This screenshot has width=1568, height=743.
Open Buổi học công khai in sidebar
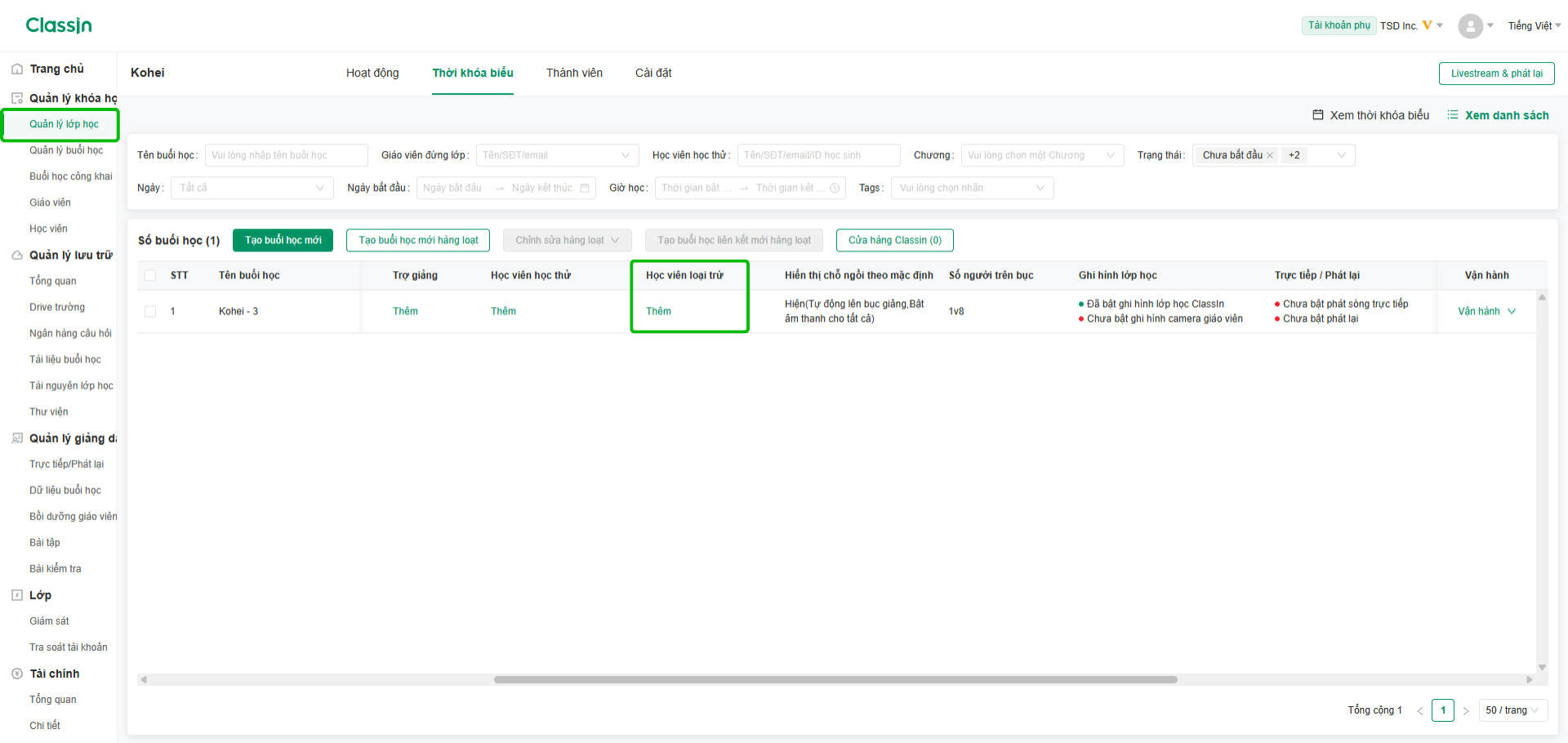[71, 176]
